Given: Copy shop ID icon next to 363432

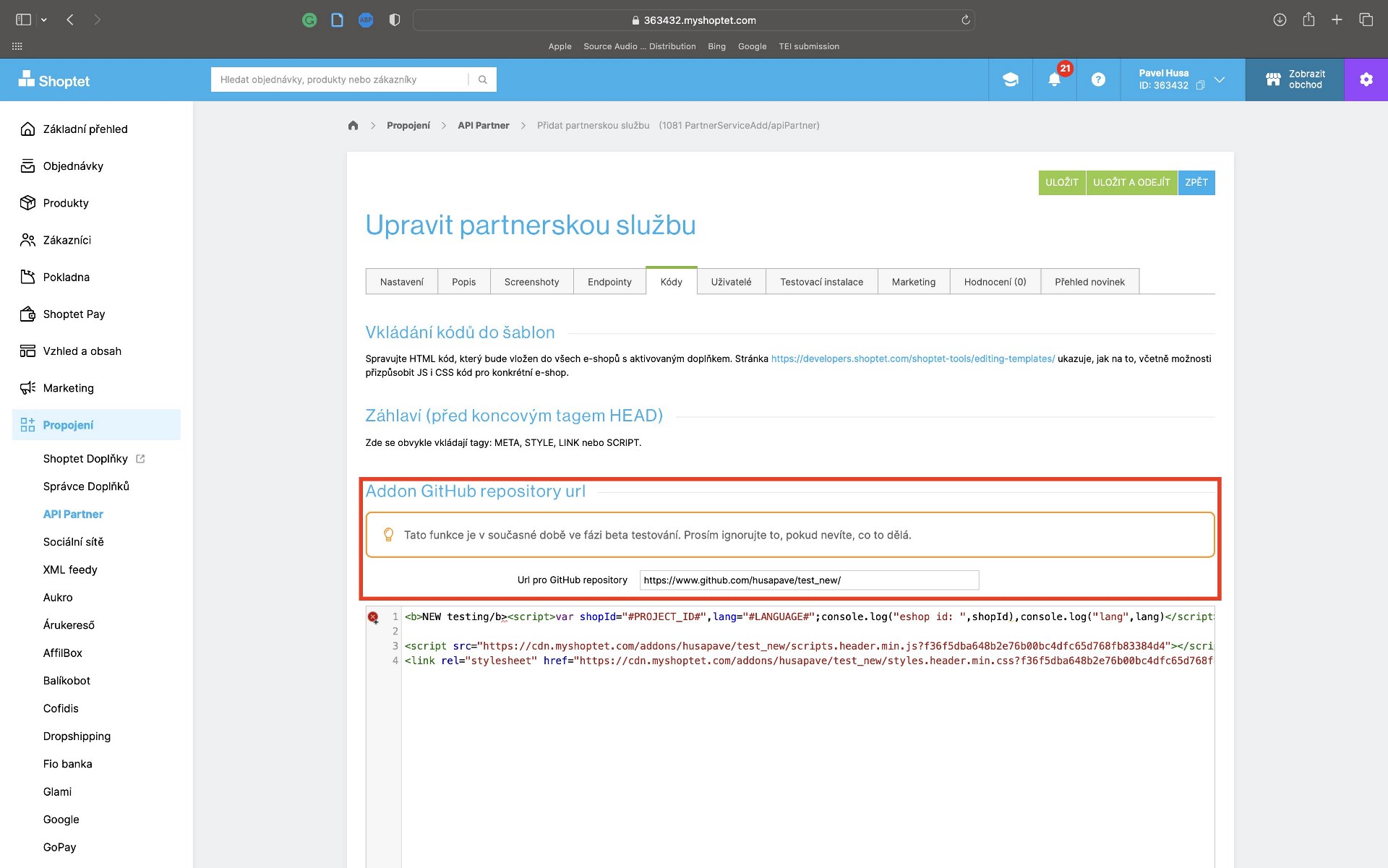Looking at the screenshot, I should (1200, 85).
